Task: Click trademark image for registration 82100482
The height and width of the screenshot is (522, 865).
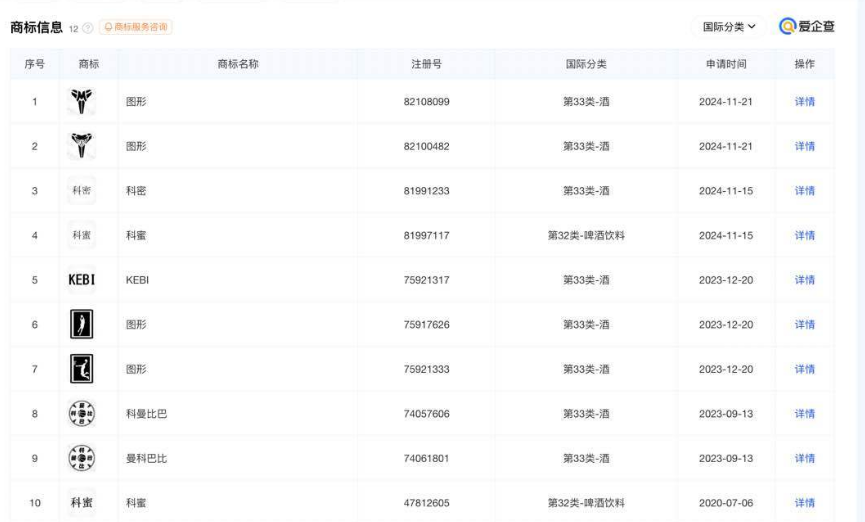Action: pos(82,146)
